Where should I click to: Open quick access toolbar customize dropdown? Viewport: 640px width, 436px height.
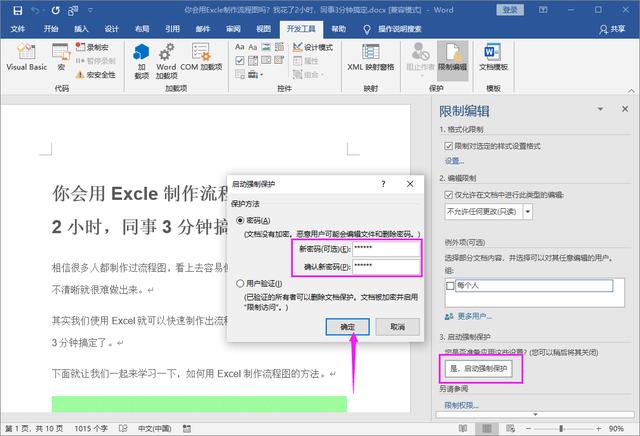pos(90,10)
